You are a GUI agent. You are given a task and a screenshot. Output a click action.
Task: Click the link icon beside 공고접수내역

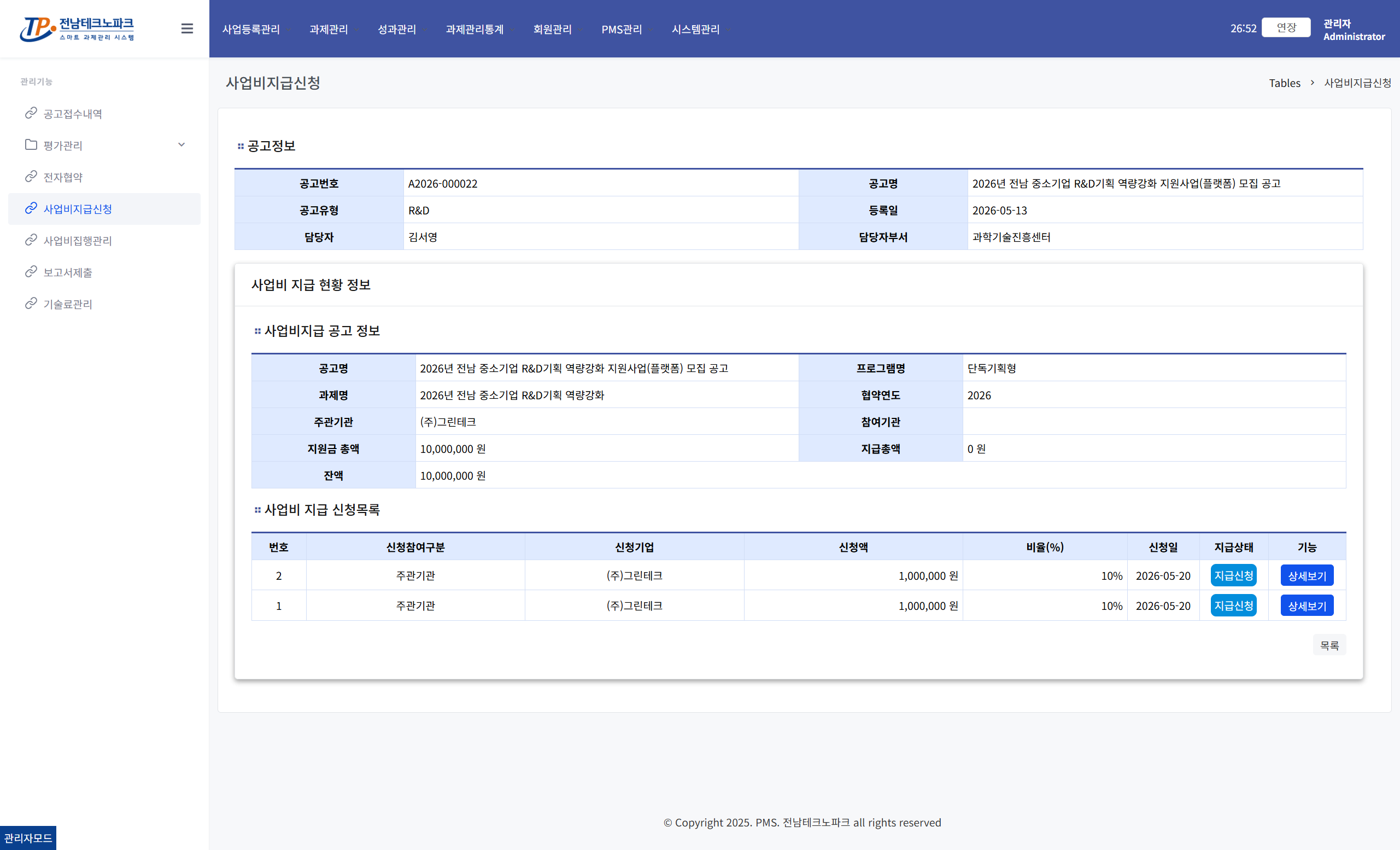[31, 113]
